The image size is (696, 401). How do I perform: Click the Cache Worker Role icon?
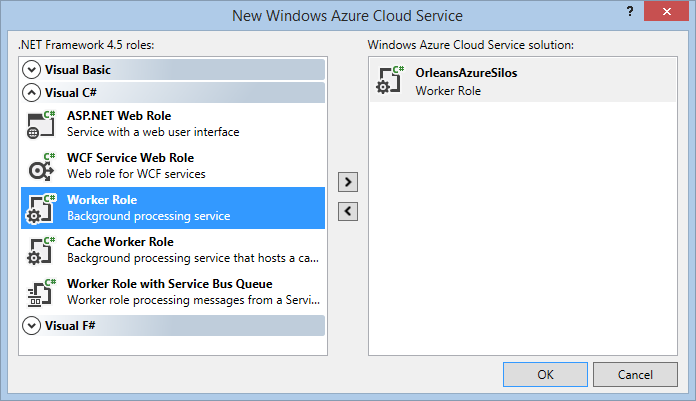(x=42, y=250)
